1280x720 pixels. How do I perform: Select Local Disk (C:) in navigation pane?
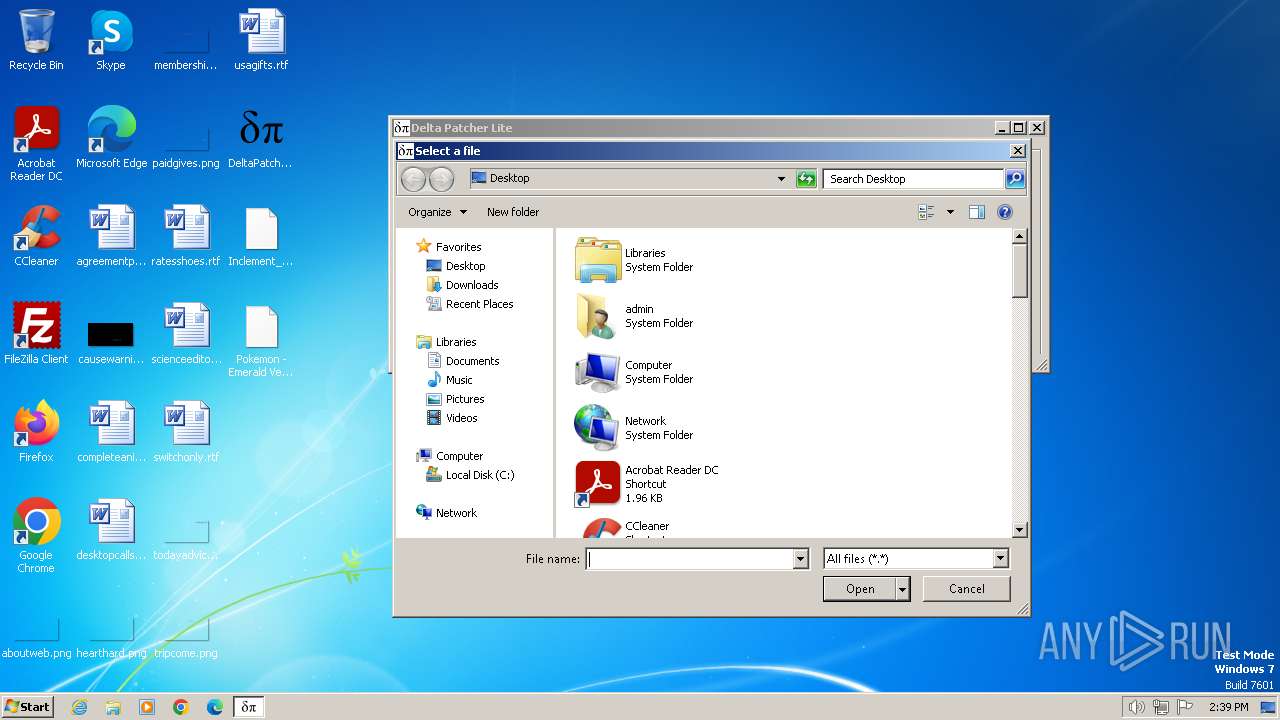click(x=470, y=475)
